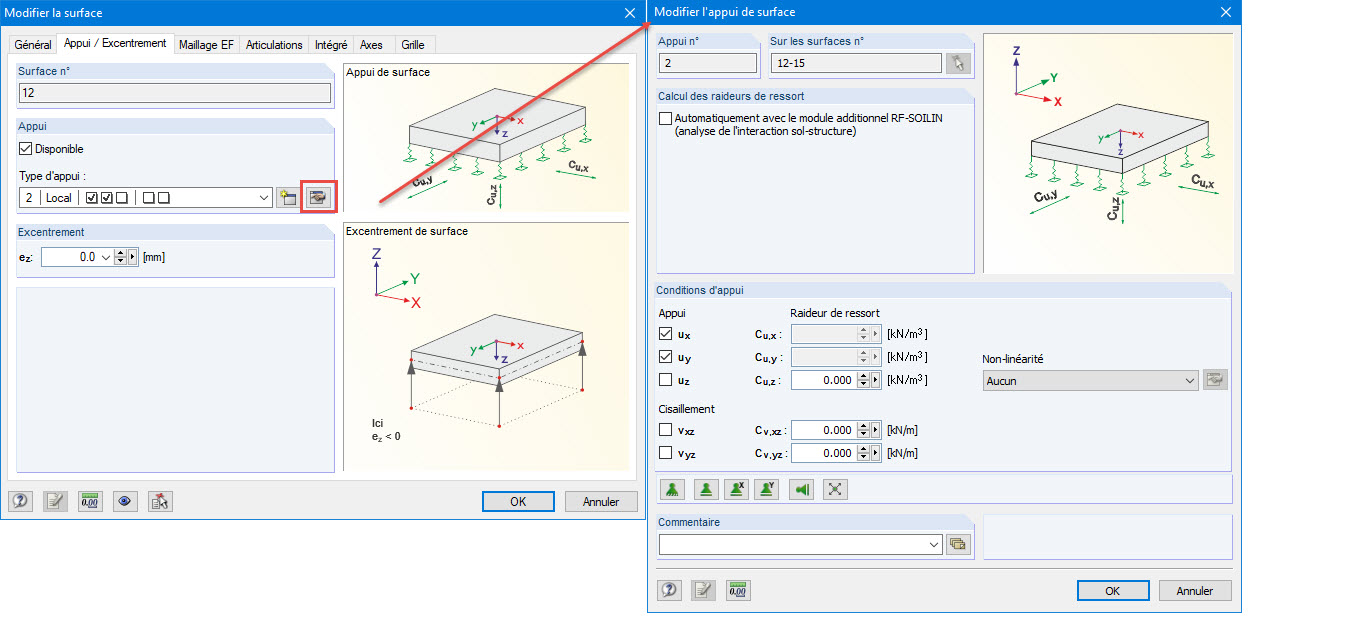Click the Cv,yz value field

pos(823,453)
